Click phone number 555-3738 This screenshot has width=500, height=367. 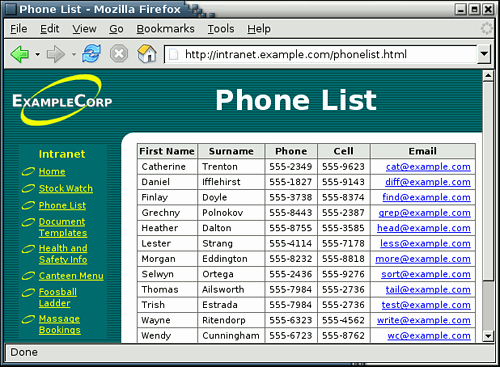[291, 197]
